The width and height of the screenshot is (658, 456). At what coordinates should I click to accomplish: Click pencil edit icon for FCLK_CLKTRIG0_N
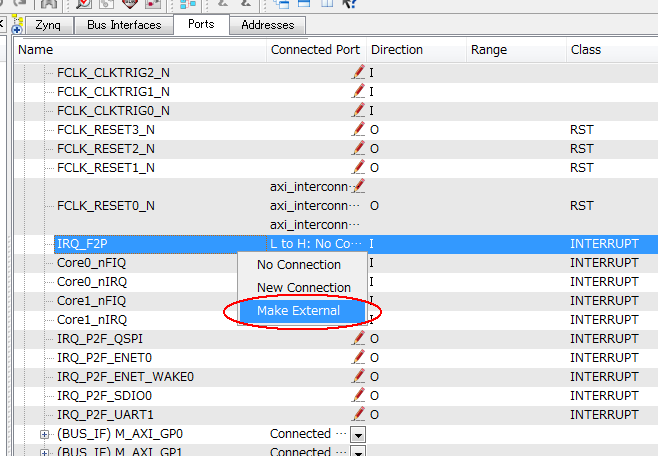(x=358, y=110)
